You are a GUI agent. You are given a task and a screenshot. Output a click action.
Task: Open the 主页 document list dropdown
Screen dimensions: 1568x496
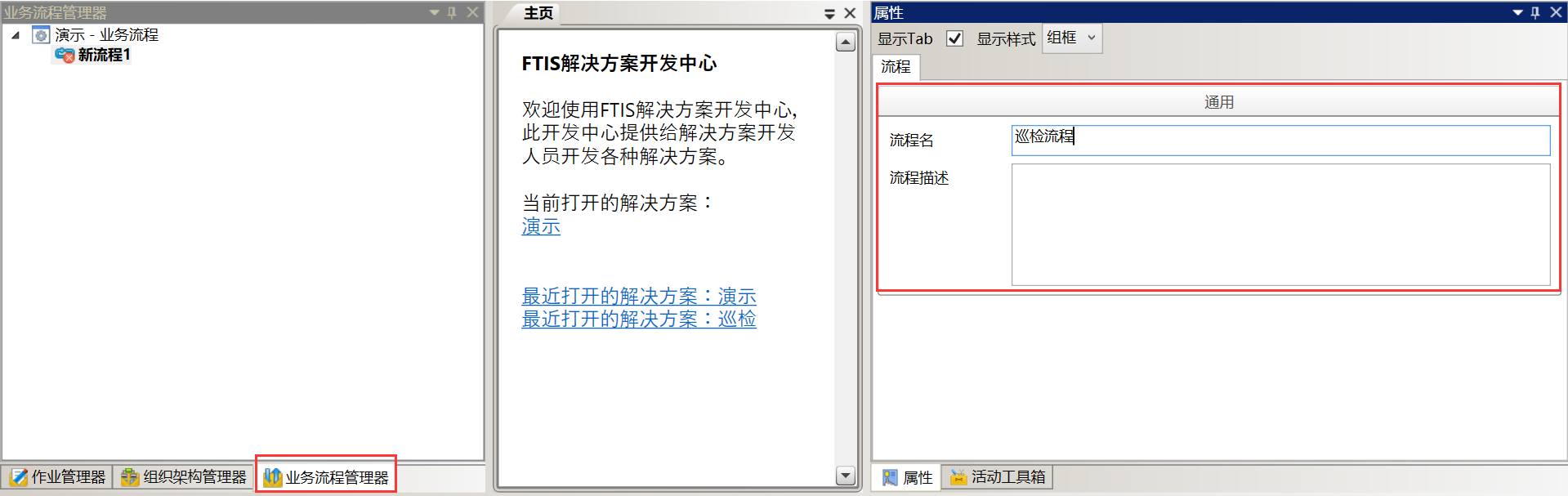click(x=829, y=13)
